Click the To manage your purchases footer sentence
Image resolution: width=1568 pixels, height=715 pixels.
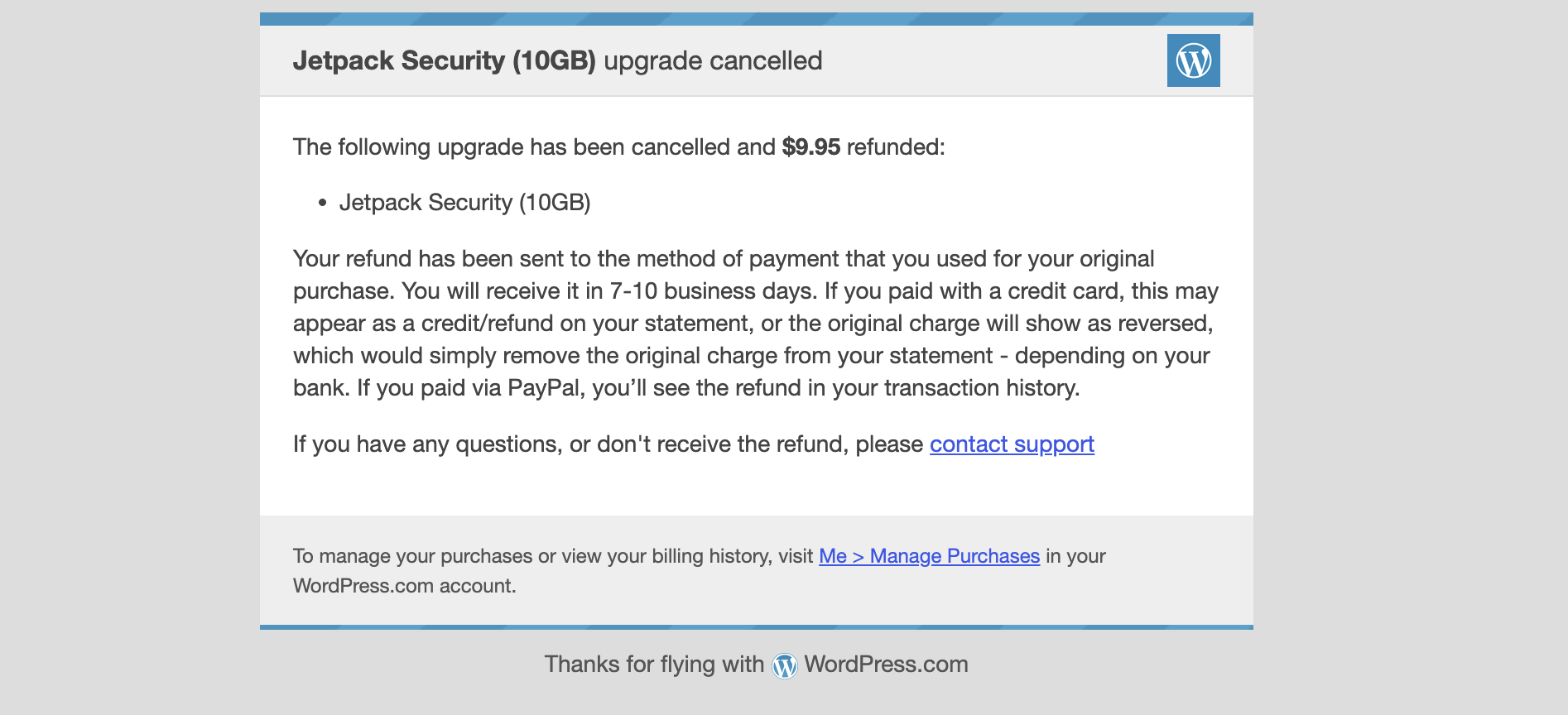(552, 556)
